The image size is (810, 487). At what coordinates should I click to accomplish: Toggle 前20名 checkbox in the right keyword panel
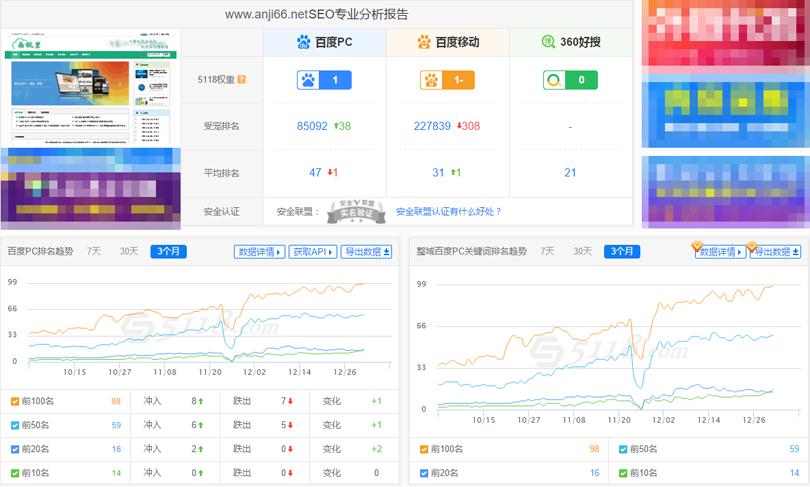tap(424, 473)
